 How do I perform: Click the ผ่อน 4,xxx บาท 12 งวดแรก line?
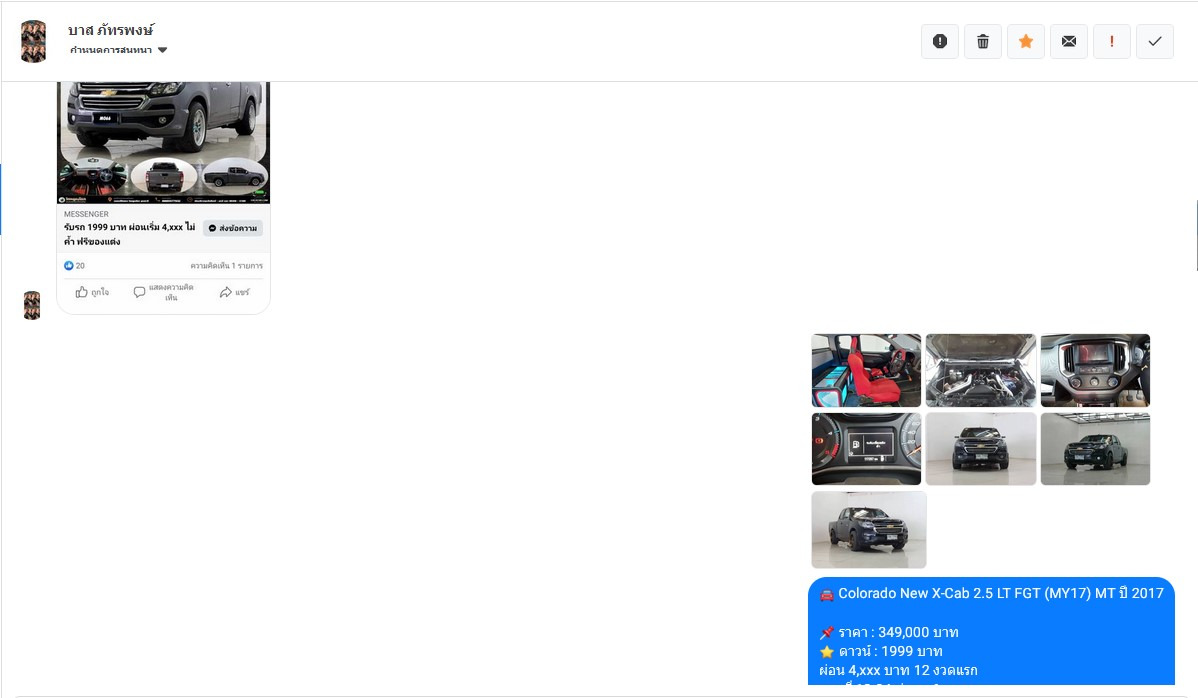click(x=898, y=671)
